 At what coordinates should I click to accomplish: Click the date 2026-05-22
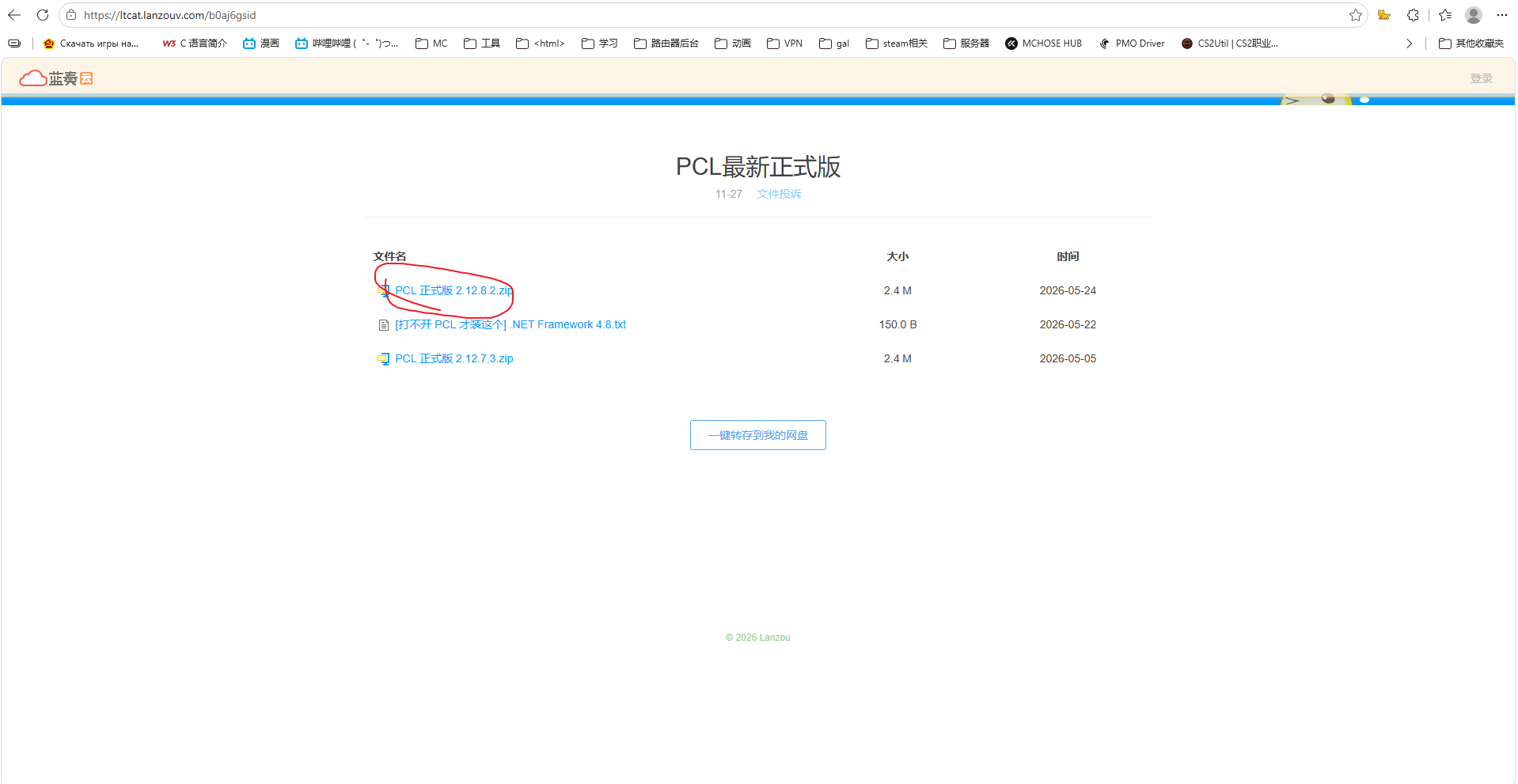click(x=1068, y=325)
